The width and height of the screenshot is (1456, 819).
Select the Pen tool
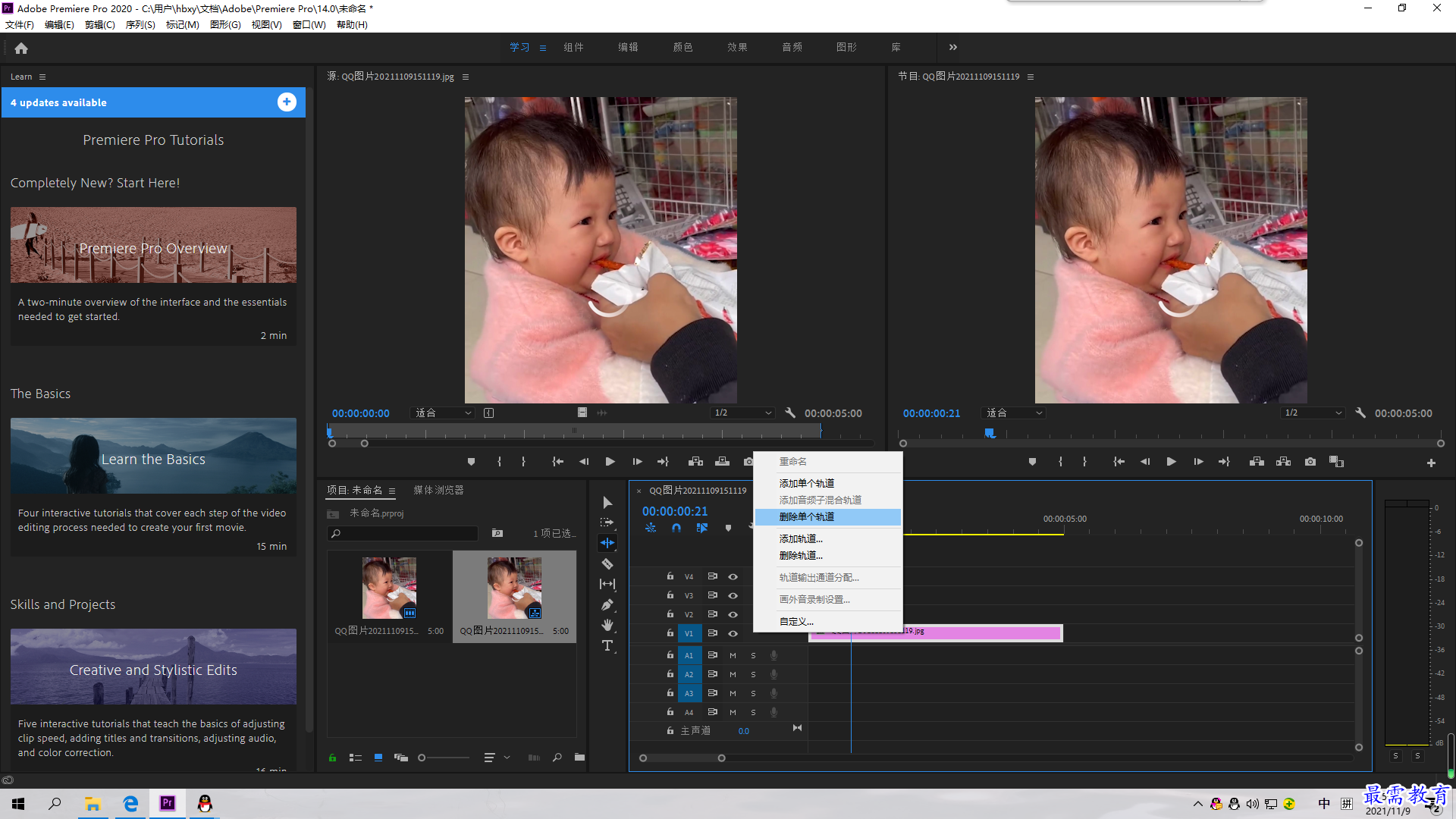[607, 604]
